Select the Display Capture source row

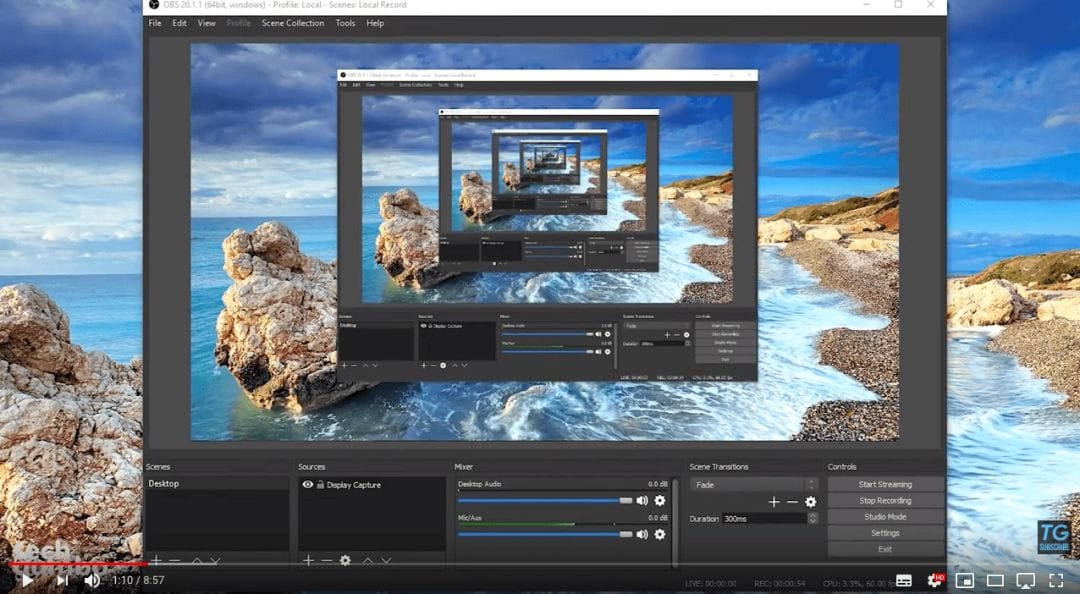click(x=372, y=484)
